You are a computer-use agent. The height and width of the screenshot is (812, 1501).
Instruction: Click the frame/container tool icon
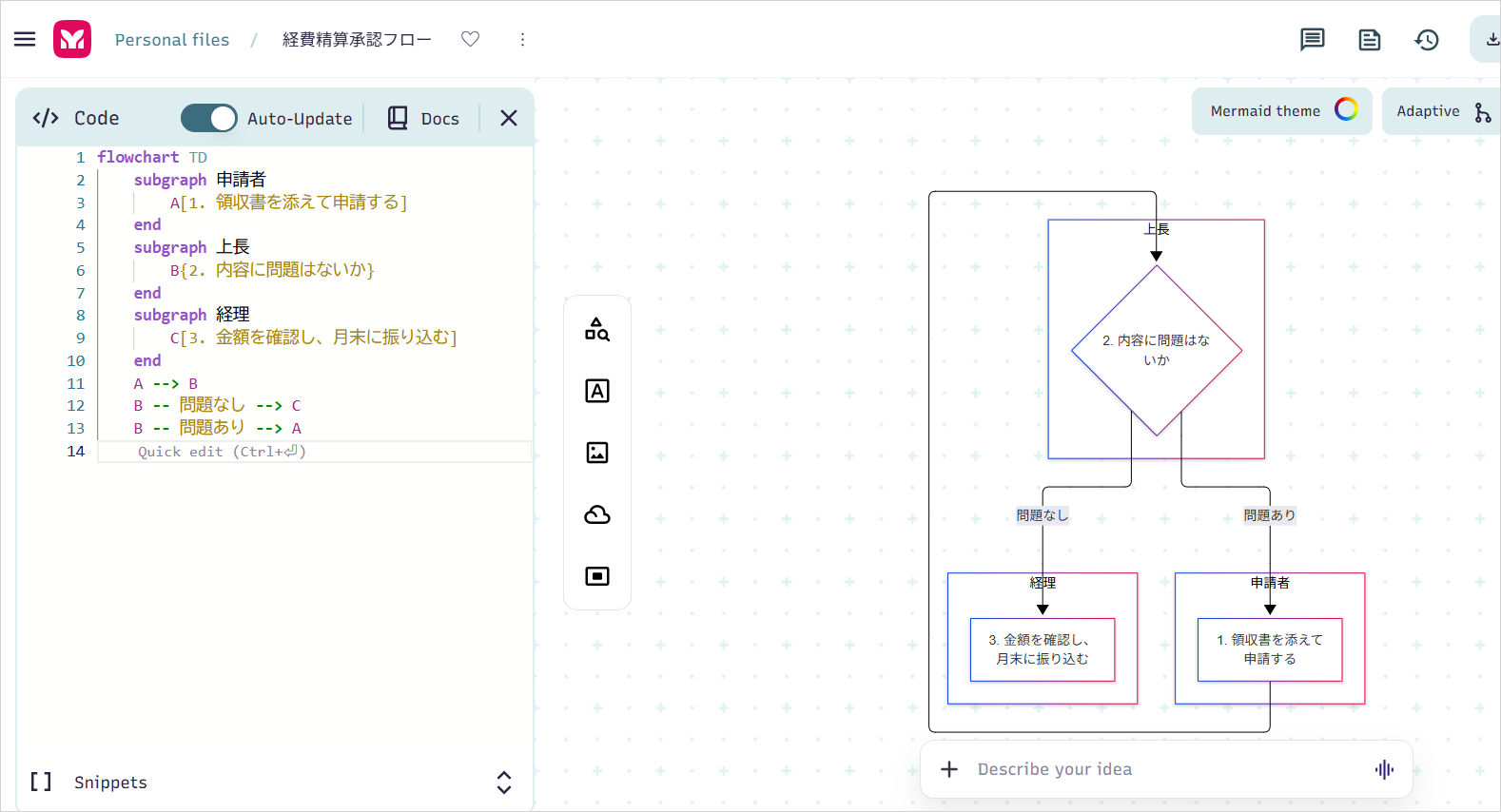click(x=597, y=576)
